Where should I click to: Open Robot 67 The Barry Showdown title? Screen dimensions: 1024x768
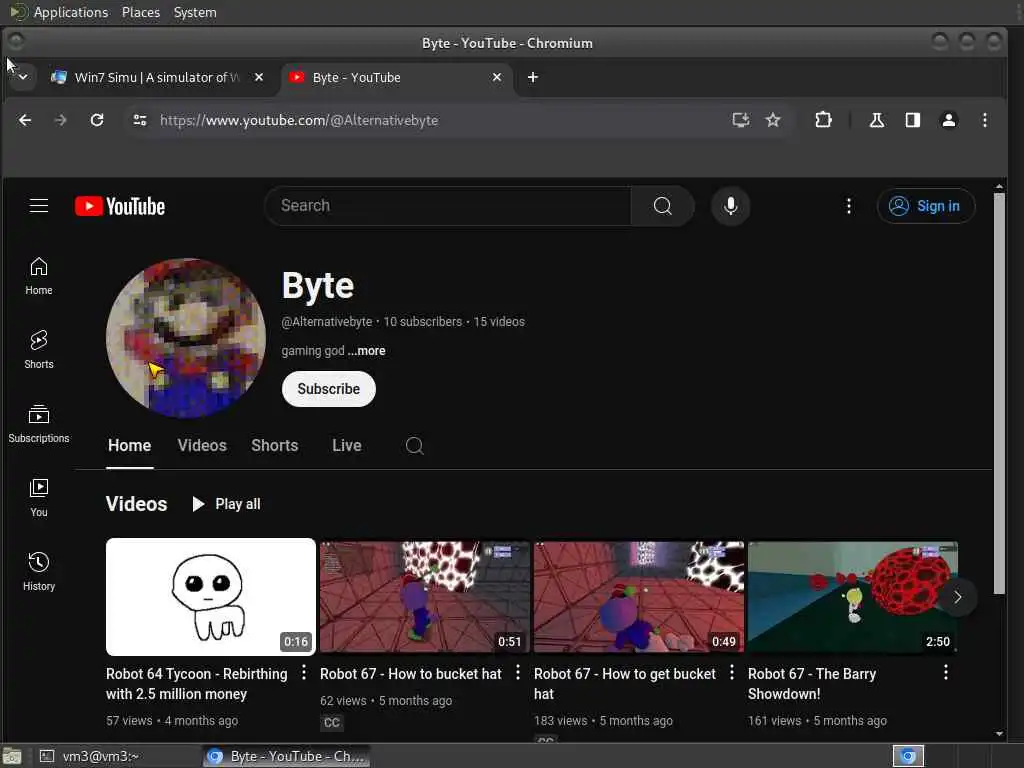(x=812, y=684)
